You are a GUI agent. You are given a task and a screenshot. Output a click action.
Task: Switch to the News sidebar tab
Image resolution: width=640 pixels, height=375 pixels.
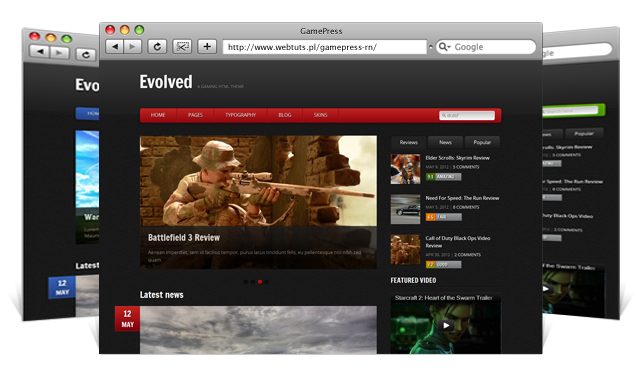click(x=445, y=142)
